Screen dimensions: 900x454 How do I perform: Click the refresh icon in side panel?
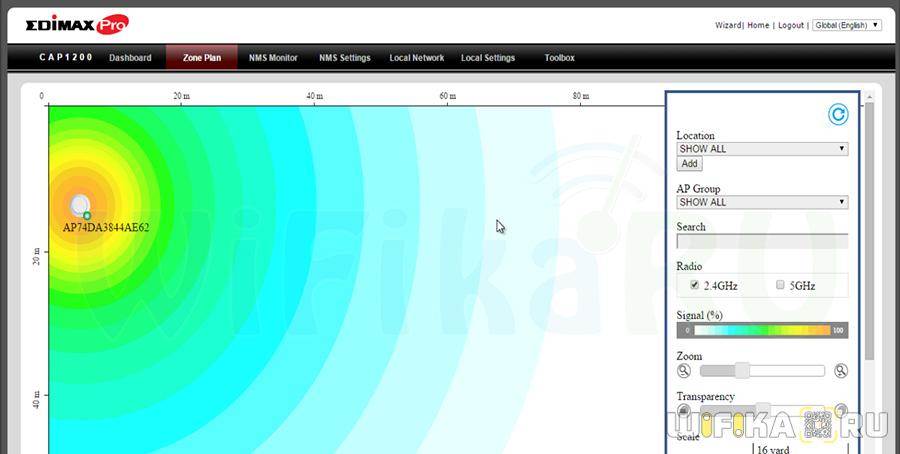click(838, 114)
